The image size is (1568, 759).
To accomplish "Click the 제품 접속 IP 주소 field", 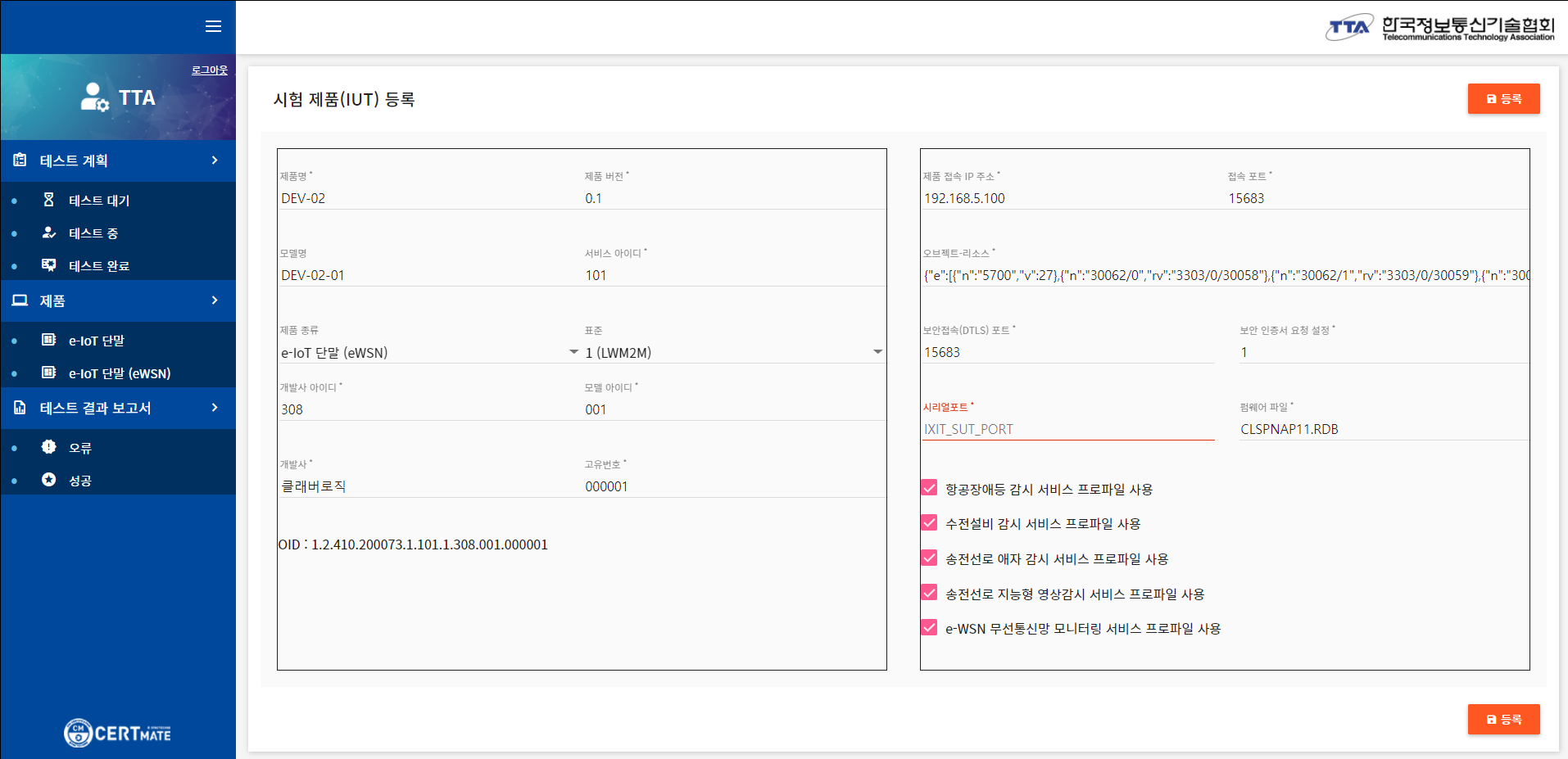I will [1067, 198].
